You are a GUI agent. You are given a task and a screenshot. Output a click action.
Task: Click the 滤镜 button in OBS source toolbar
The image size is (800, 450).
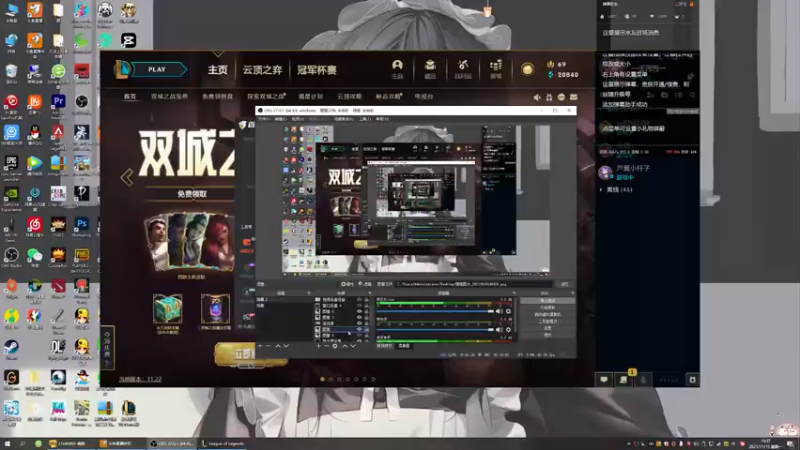point(365,284)
